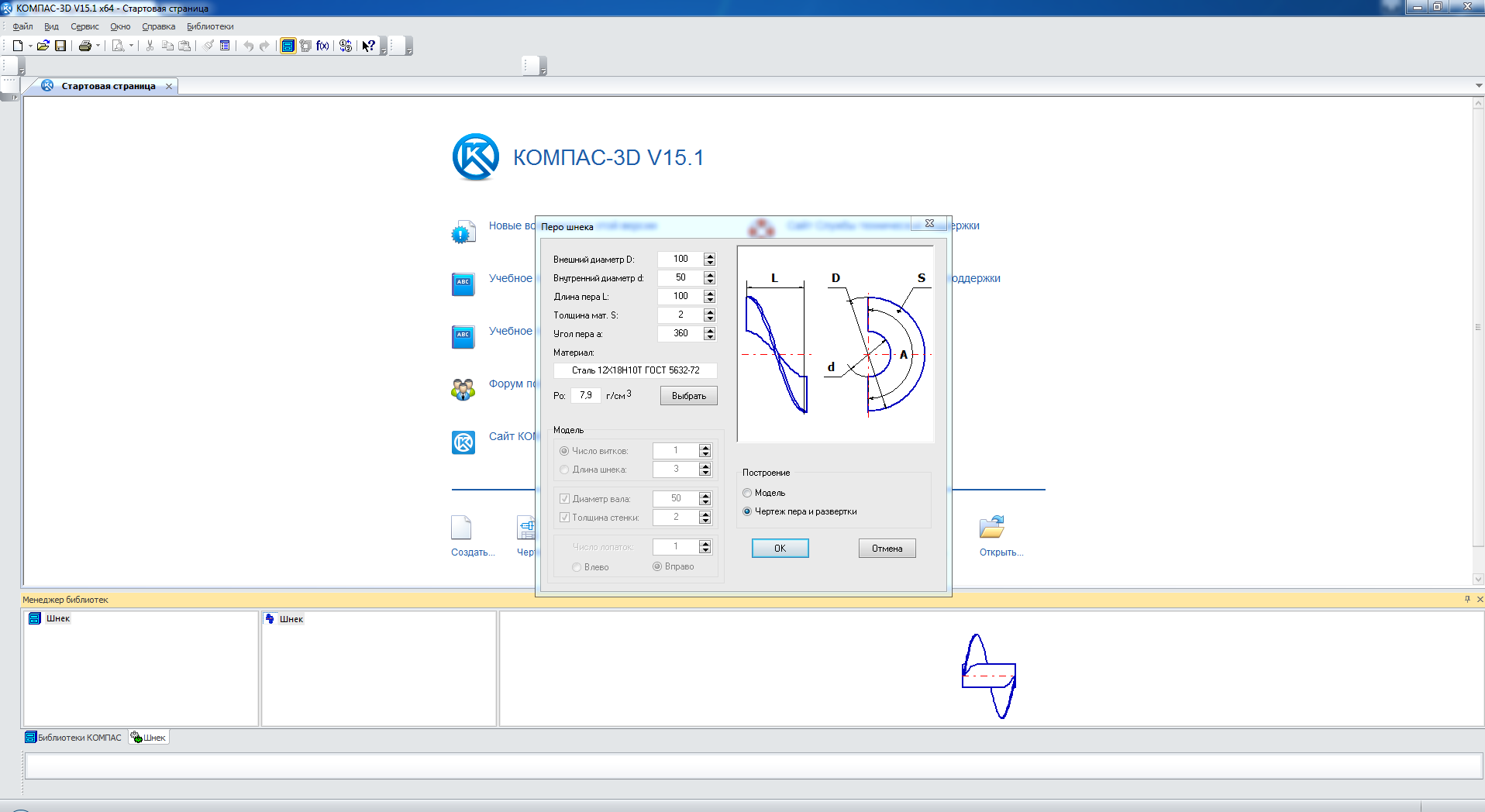Click the Copy toolbar icon
Viewport: 1485px width, 812px height.
(167, 46)
